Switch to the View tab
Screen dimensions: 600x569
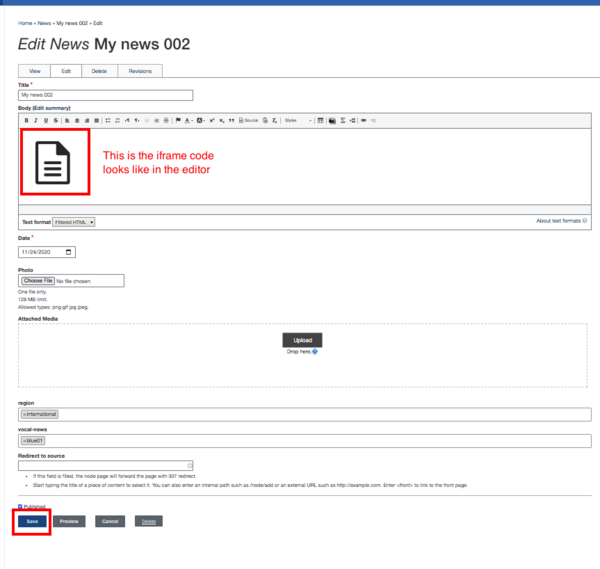pos(34,71)
